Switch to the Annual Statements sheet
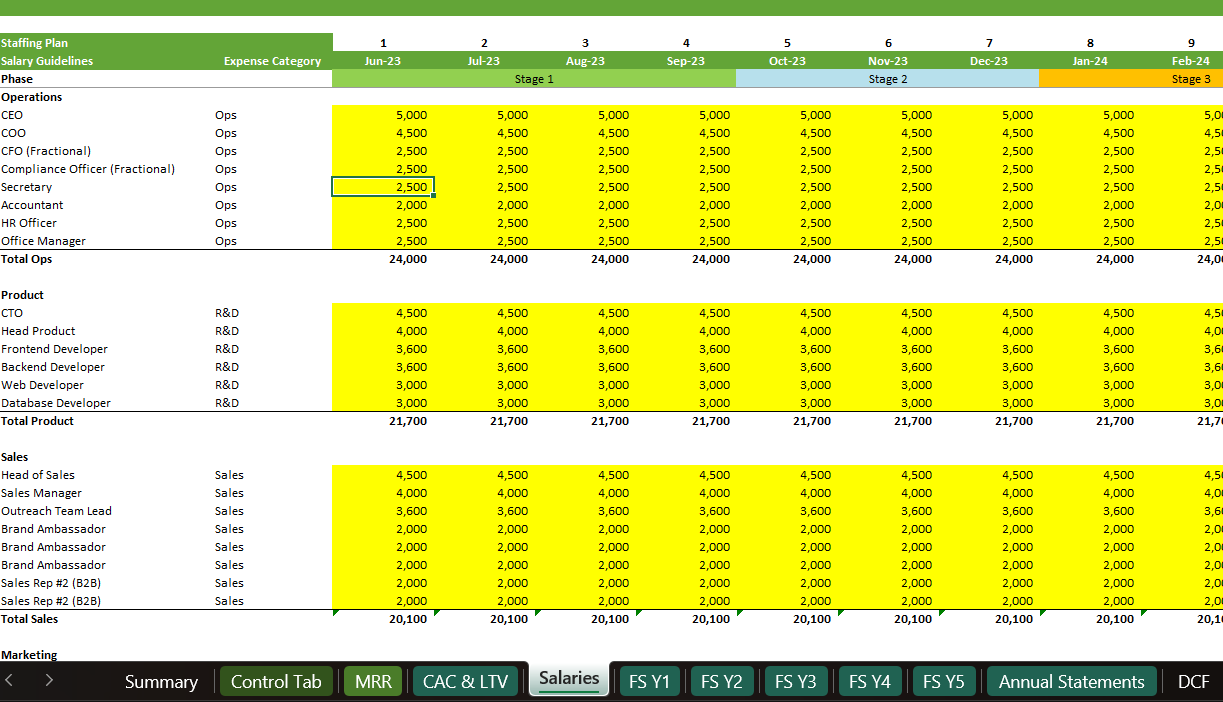This screenshot has width=1223, height=702. point(1071,681)
